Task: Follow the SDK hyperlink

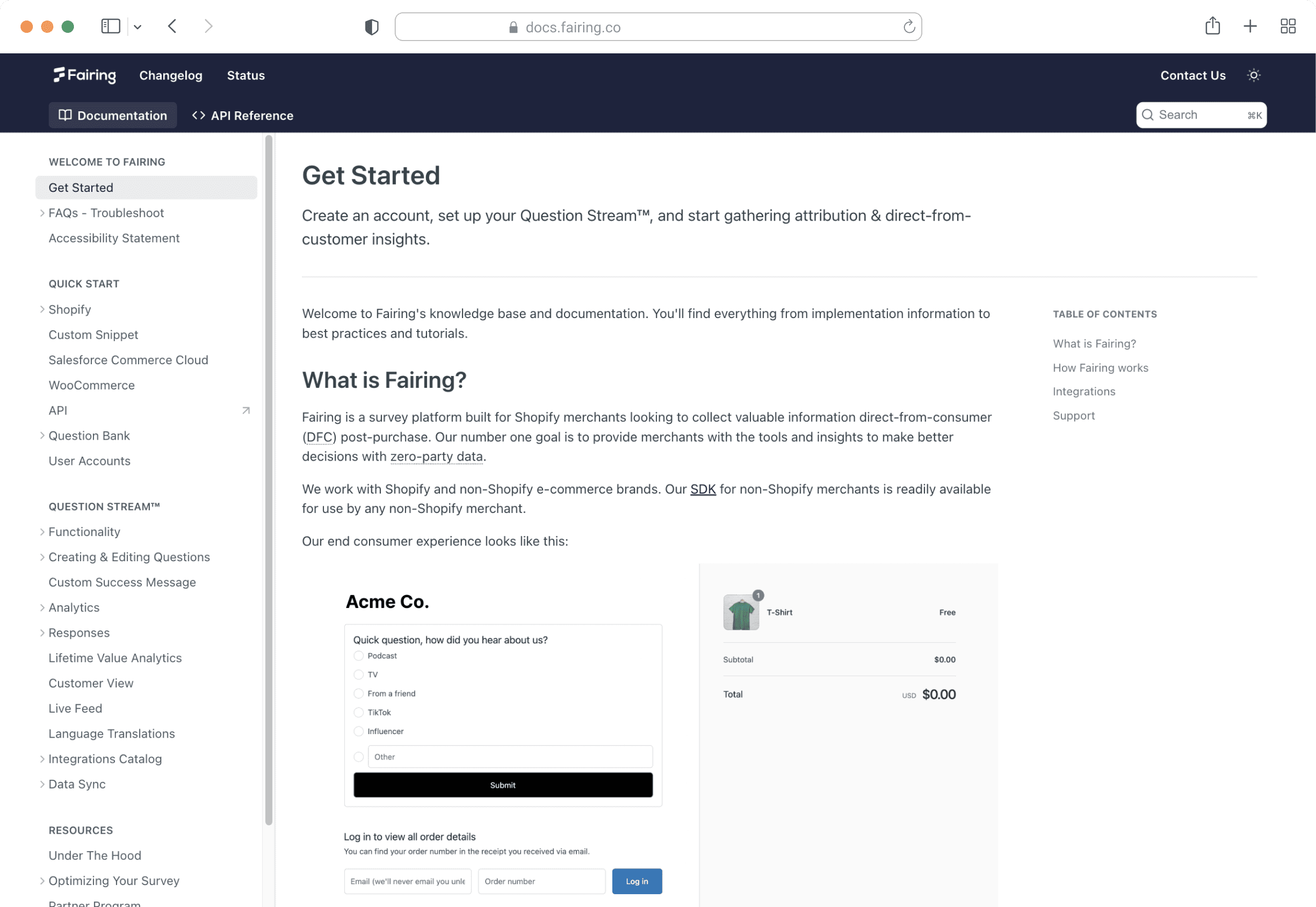Action: pyautogui.click(x=703, y=489)
